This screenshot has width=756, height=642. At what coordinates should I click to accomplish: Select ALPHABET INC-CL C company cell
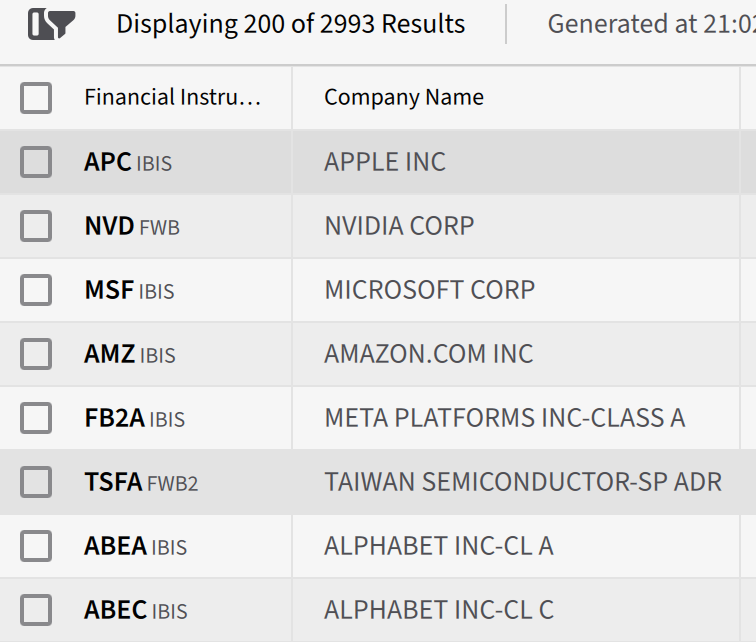click(516, 610)
